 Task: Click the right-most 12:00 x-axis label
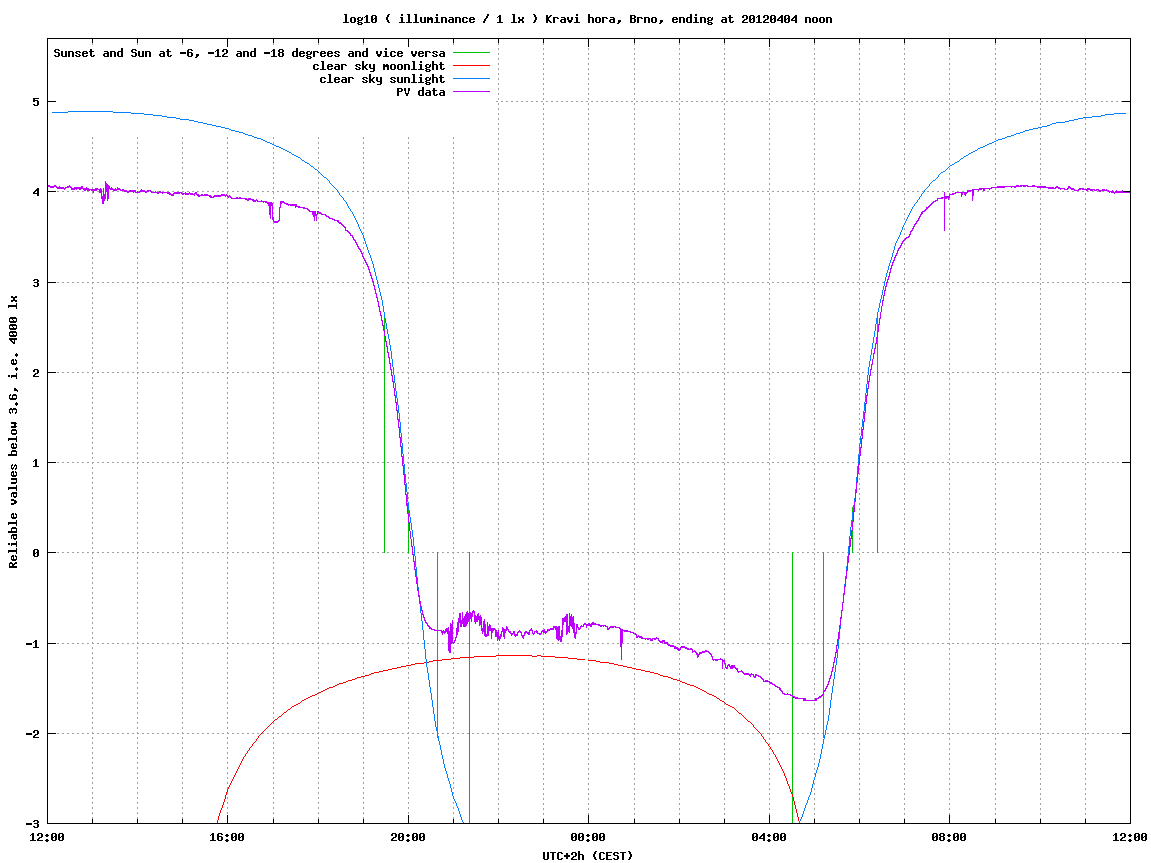(x=1130, y=837)
